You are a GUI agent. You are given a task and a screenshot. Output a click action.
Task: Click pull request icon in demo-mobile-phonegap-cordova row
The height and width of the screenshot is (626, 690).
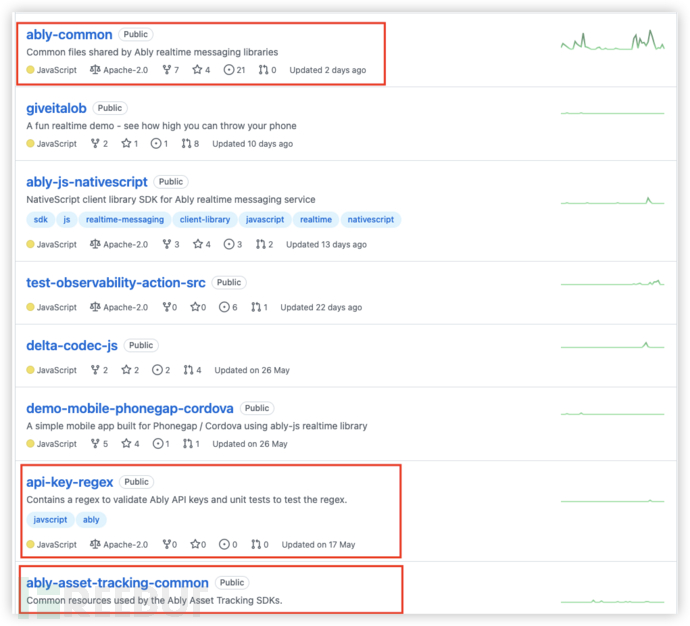pos(188,443)
